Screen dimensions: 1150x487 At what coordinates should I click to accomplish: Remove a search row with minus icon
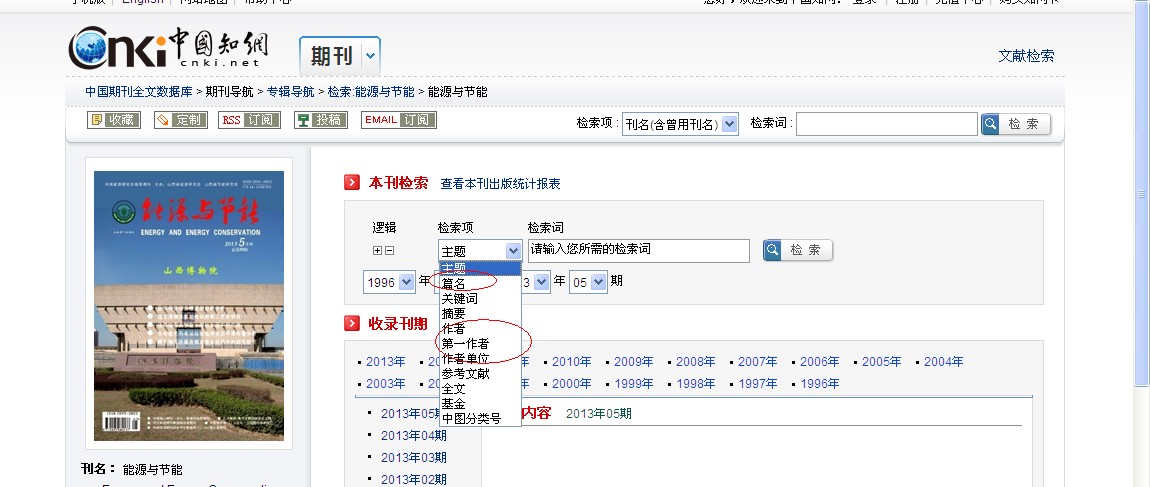pyautogui.click(x=389, y=251)
